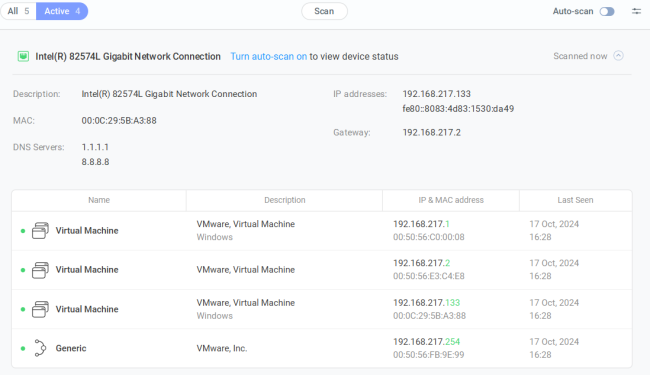This screenshot has width=650, height=375.
Task: Click the 'Turn auto-scan on' link
Action: (x=269, y=56)
